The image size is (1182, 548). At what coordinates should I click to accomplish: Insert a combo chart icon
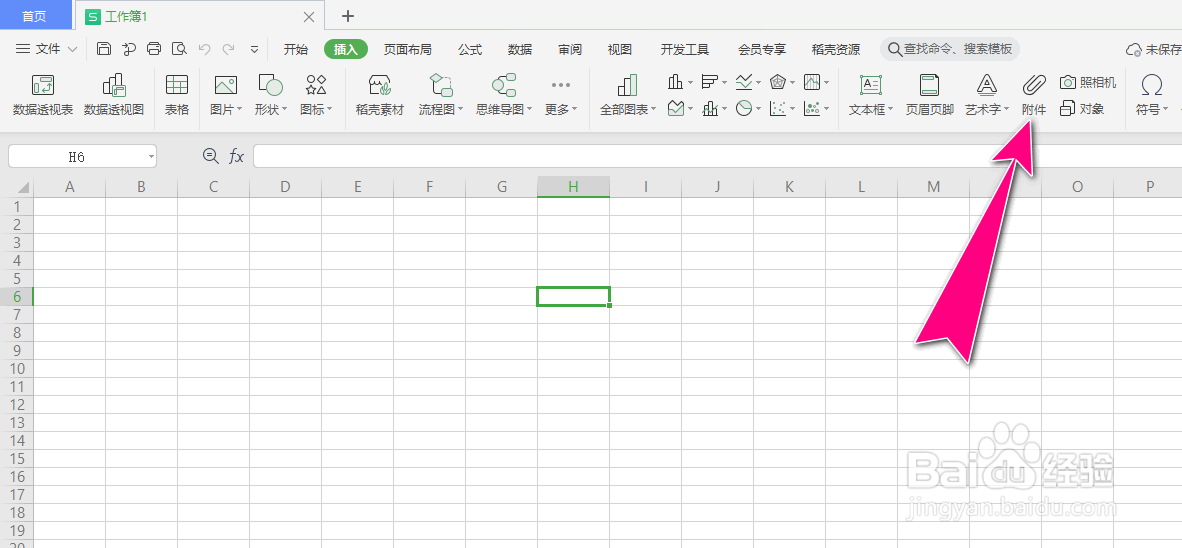pyautogui.click(x=709, y=109)
